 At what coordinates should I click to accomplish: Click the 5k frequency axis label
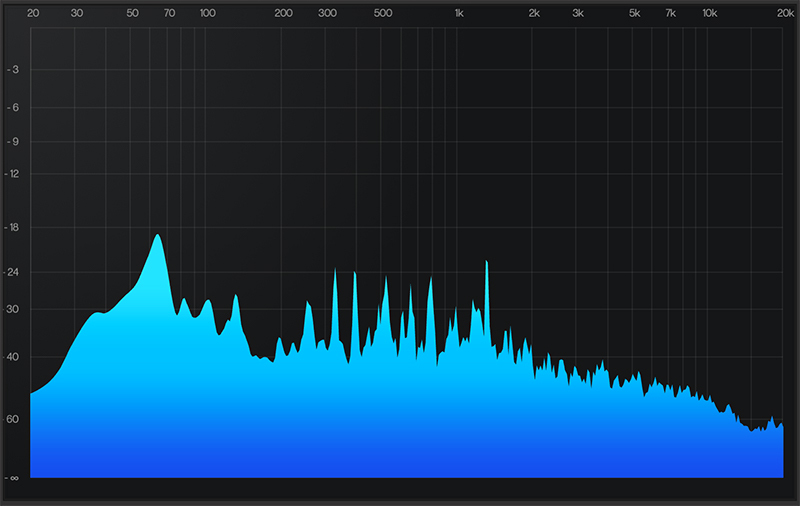click(x=634, y=14)
